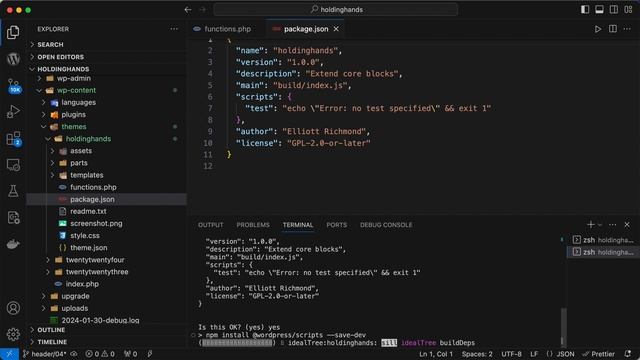Image resolution: width=640 pixels, height=360 pixels.
Task: Expand the twentytwentyfour theme folder
Action: [x=106, y=260]
